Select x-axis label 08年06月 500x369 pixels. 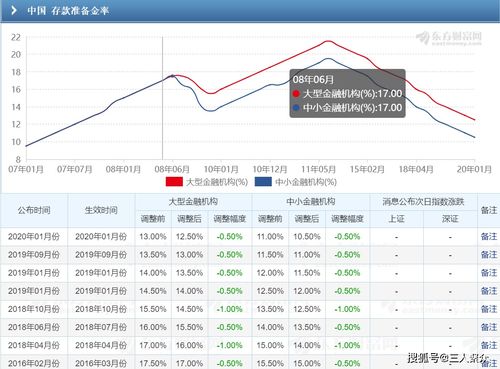pos(172,169)
